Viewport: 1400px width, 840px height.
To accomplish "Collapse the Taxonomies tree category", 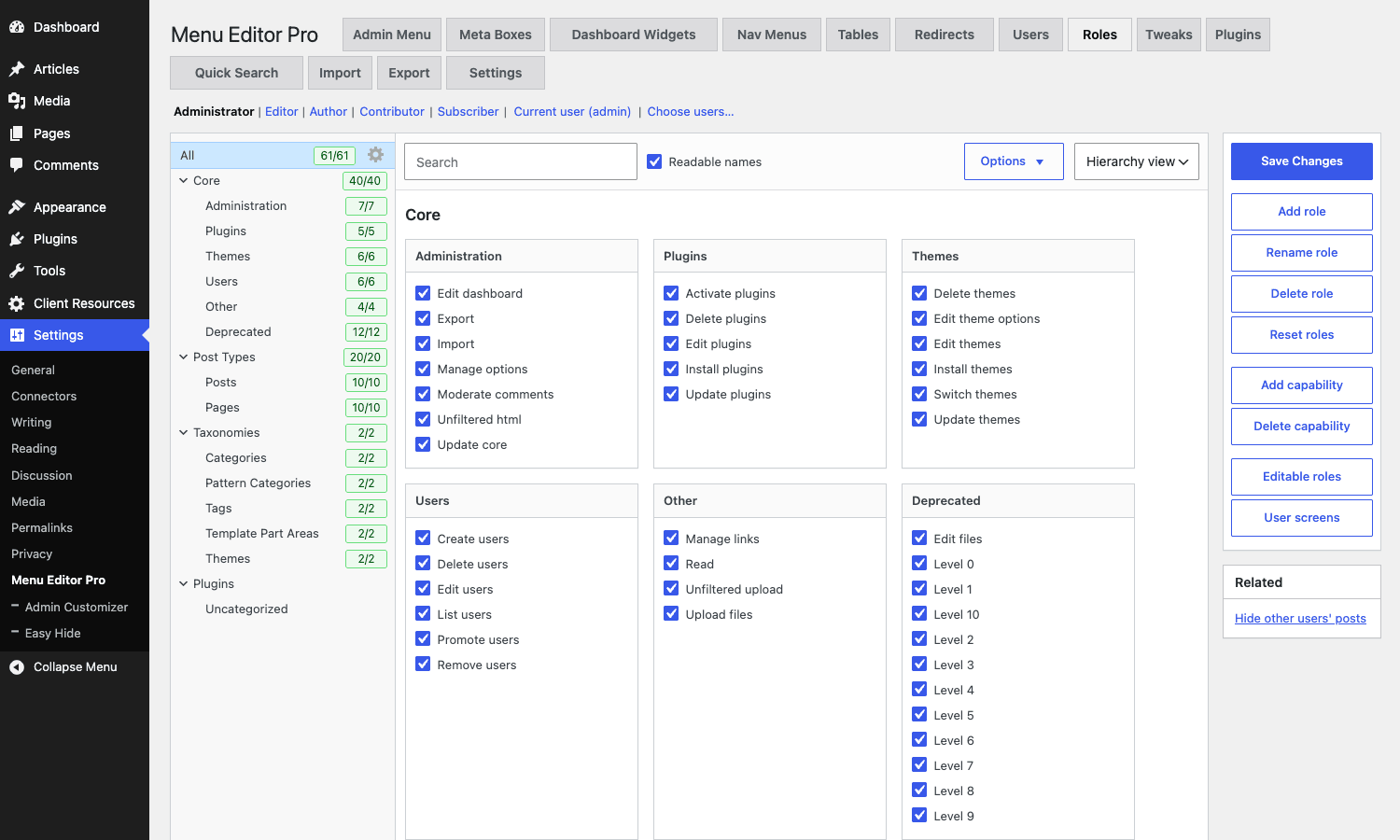I will click(x=184, y=433).
